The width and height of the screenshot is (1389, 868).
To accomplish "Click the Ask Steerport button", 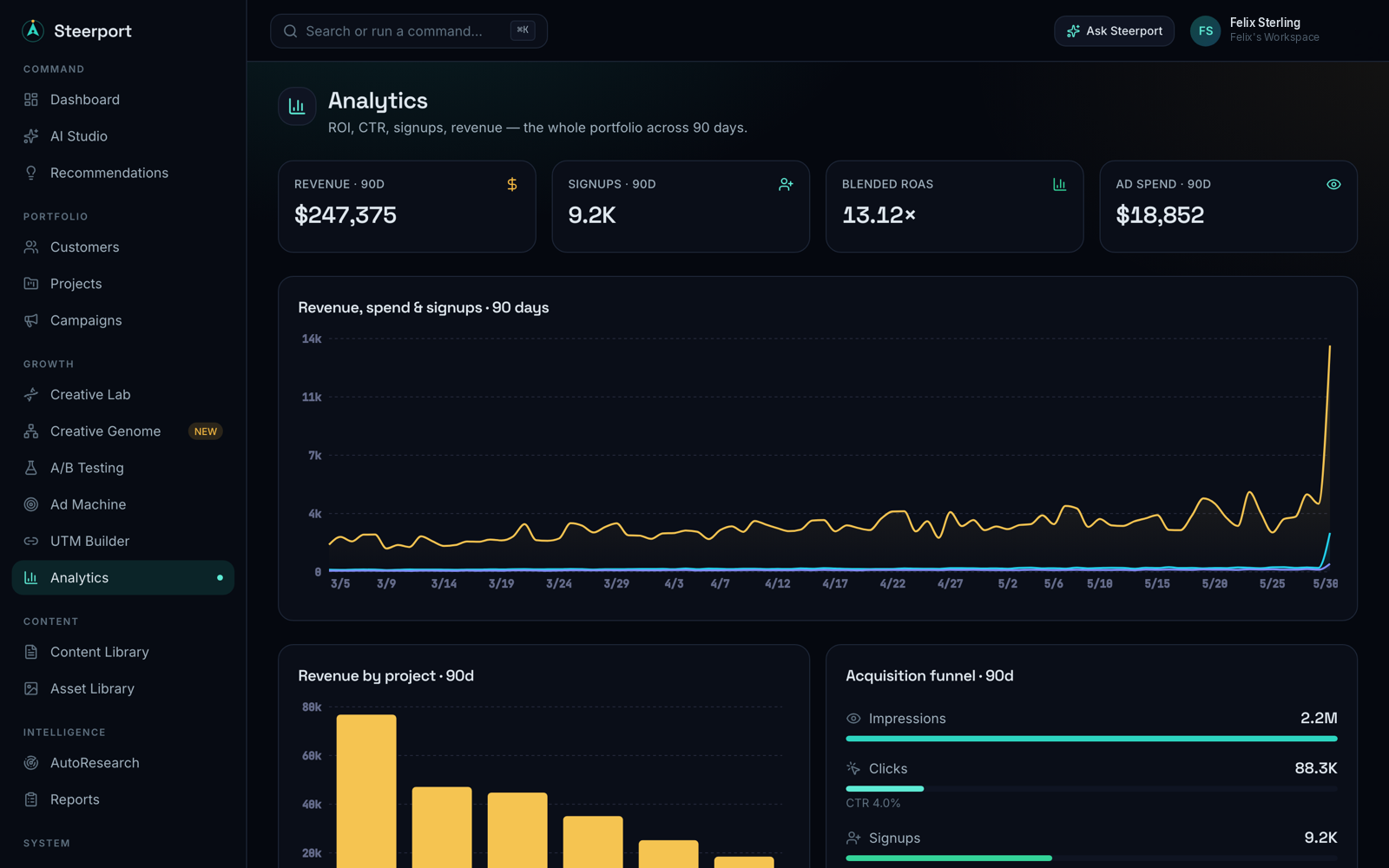I will tap(1114, 31).
